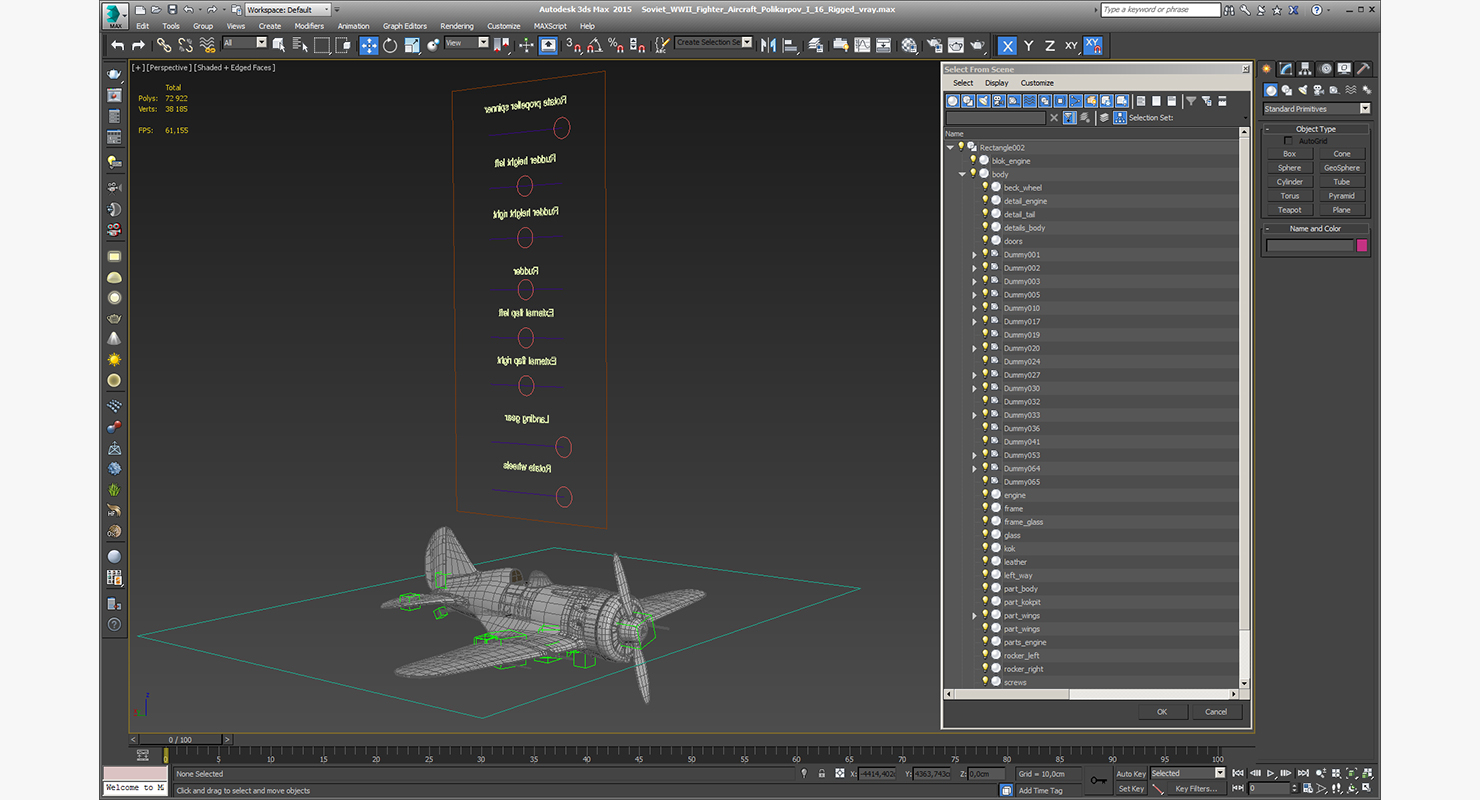This screenshot has height=800, width=1480.
Task: Click the Undo arrow in main toolbar
Action: click(118, 45)
